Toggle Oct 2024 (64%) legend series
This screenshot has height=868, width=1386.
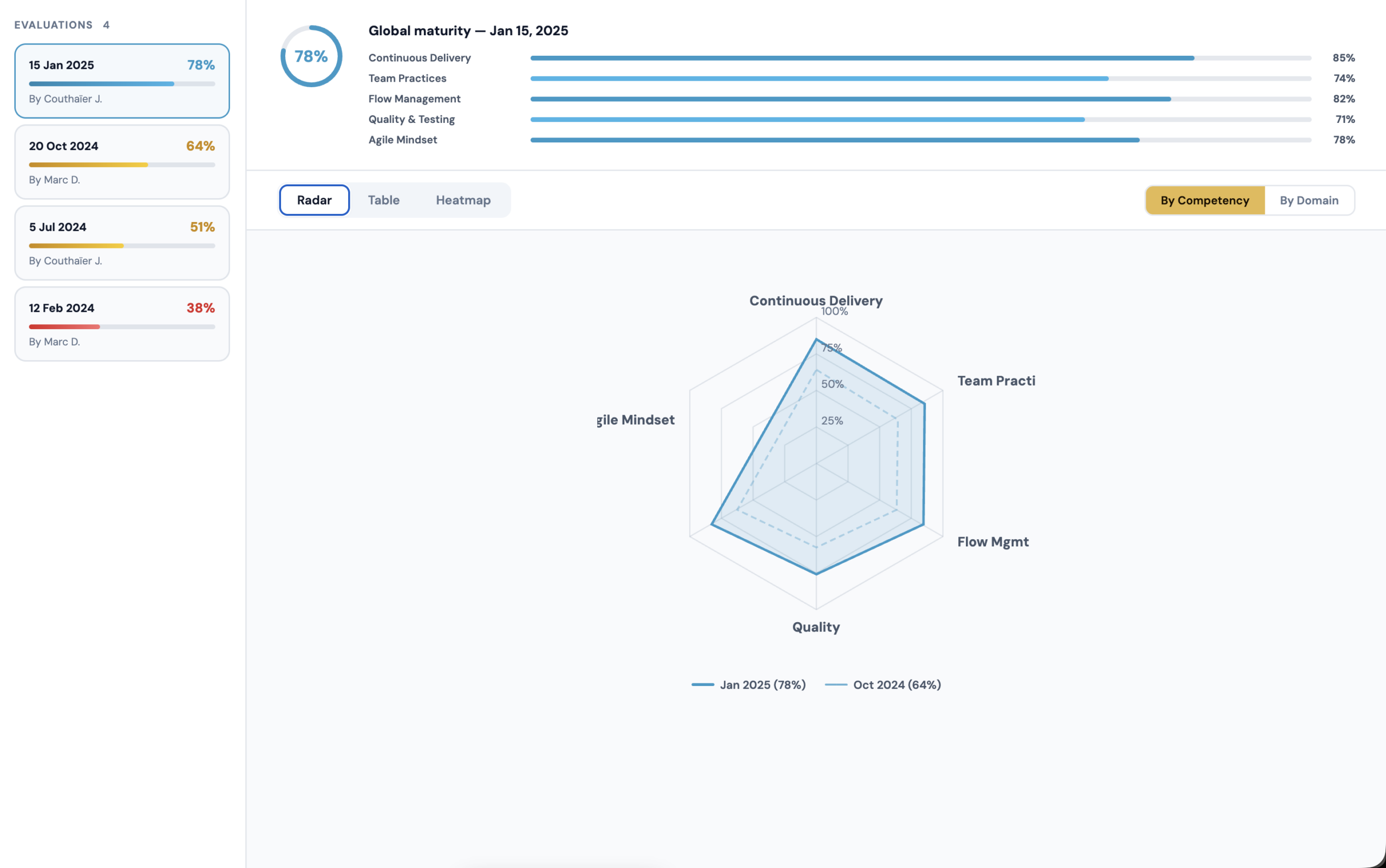point(882,684)
